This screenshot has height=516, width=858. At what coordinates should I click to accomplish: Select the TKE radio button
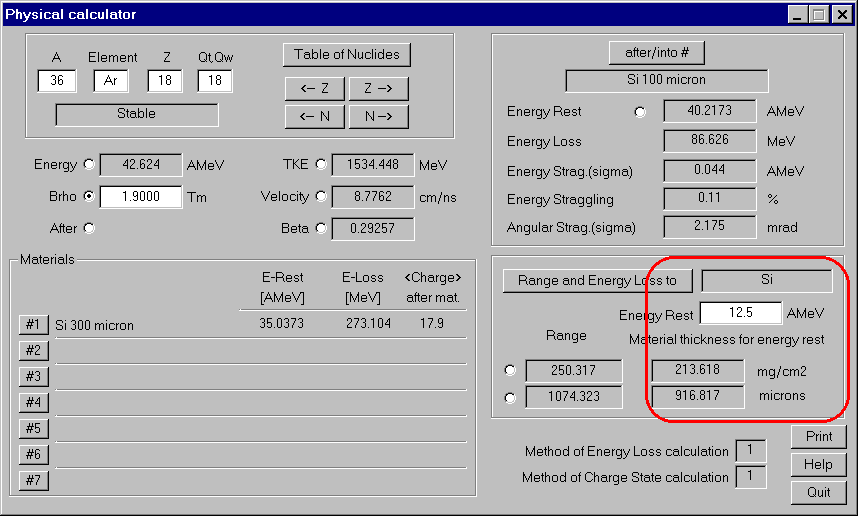pyautogui.click(x=321, y=165)
